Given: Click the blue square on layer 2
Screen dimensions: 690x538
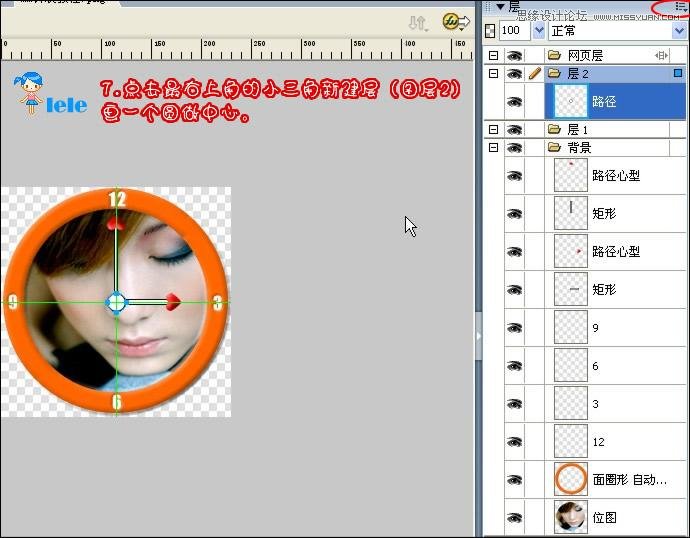Looking at the screenshot, I should pos(678,74).
